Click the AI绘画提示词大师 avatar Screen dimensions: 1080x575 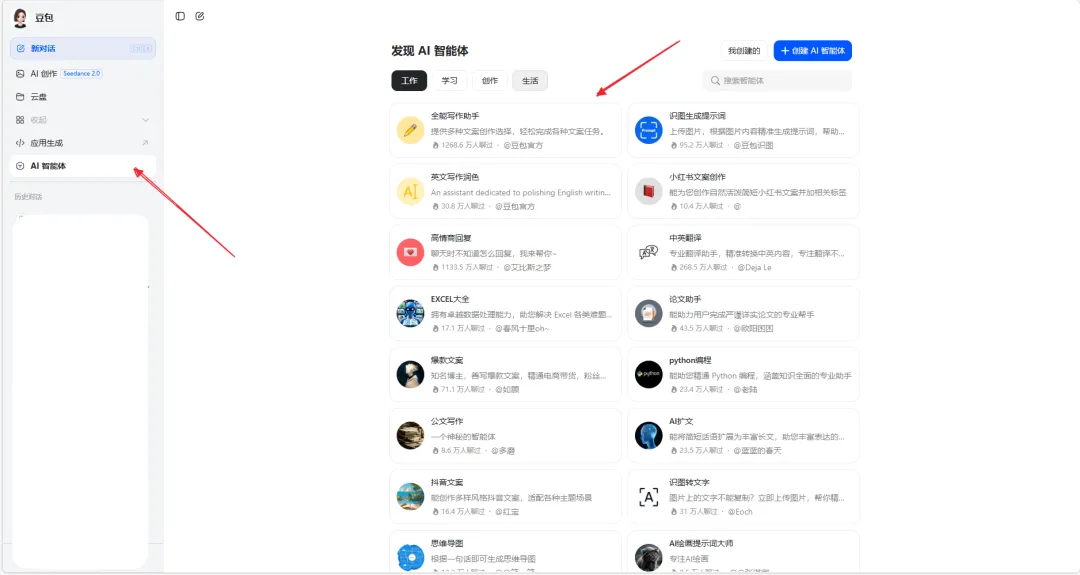(648, 557)
